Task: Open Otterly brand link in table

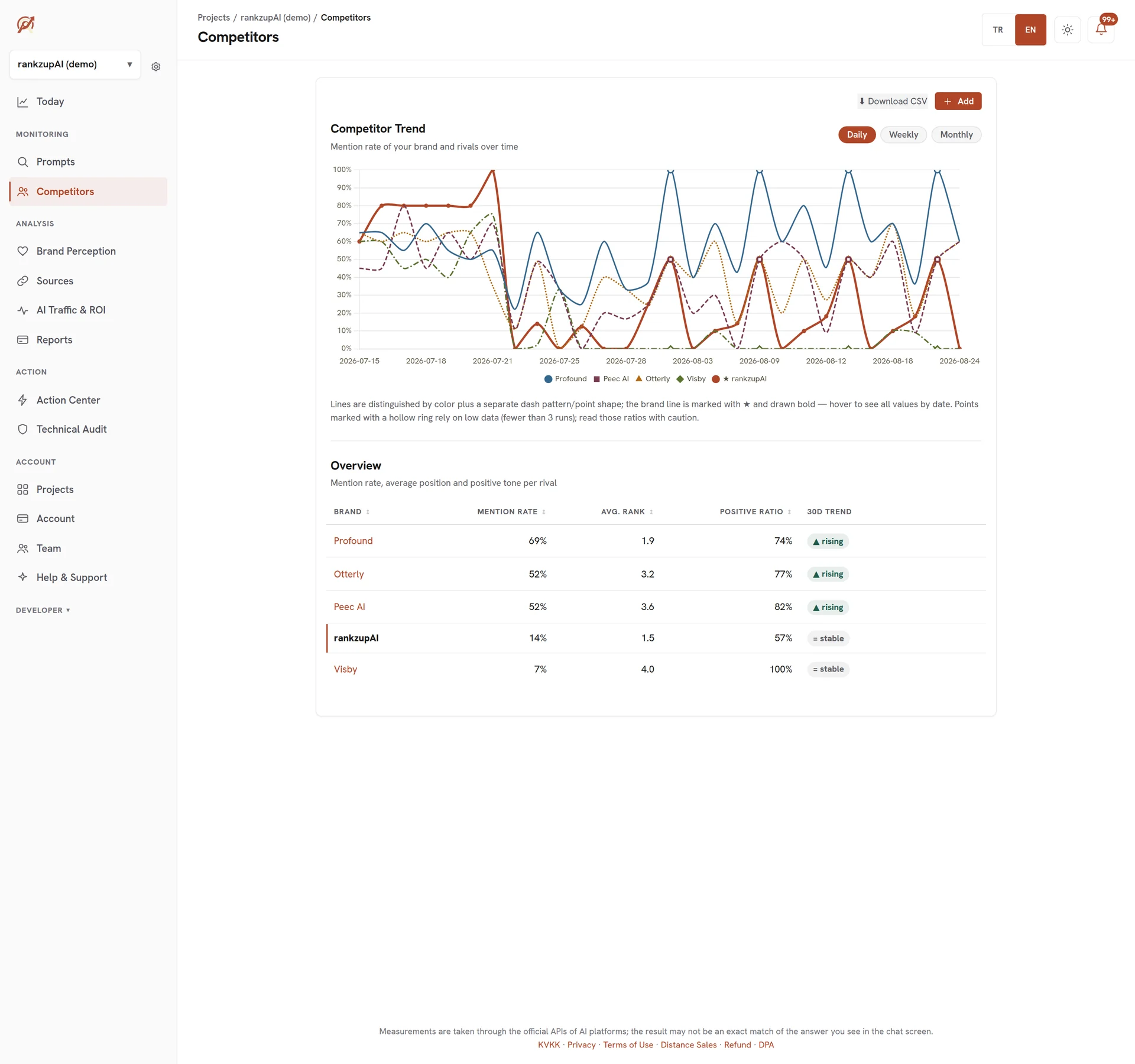Action: [349, 574]
